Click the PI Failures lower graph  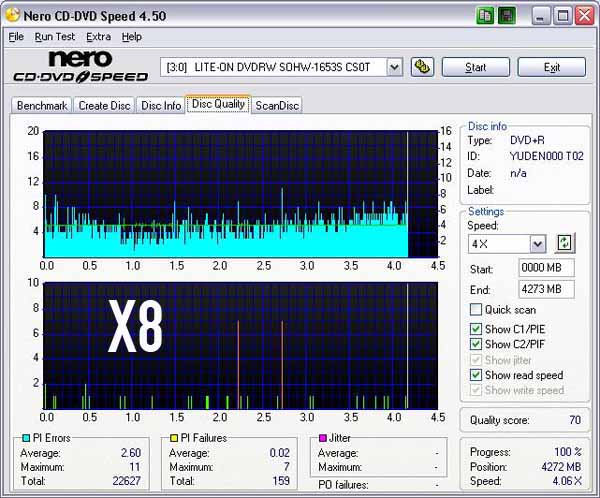tap(240, 346)
